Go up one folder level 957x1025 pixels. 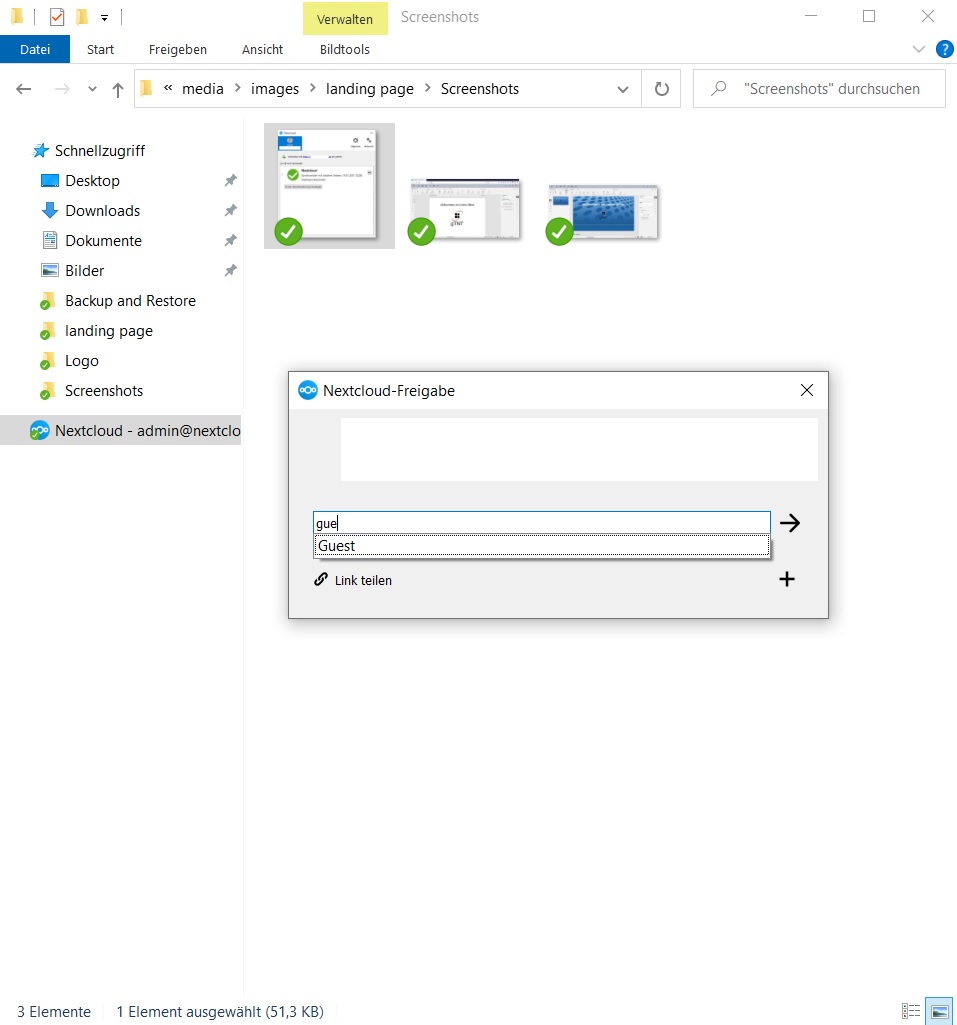(118, 89)
